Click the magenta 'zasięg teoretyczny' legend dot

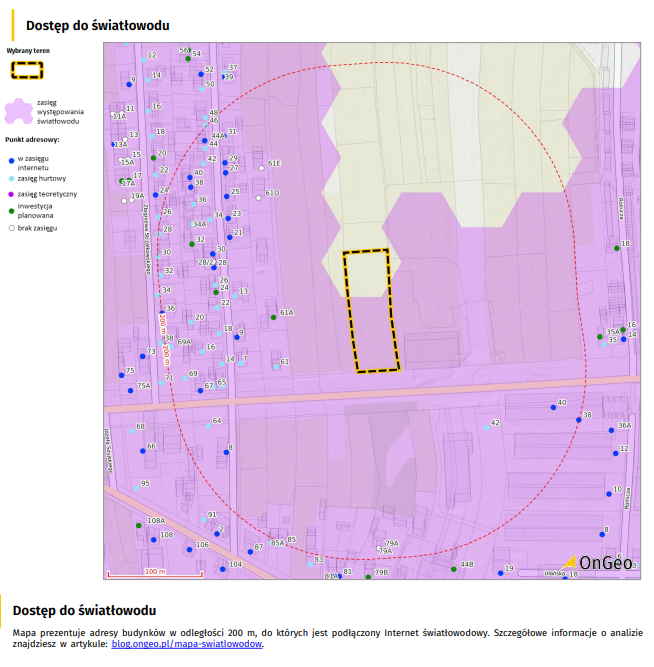pos(10,193)
